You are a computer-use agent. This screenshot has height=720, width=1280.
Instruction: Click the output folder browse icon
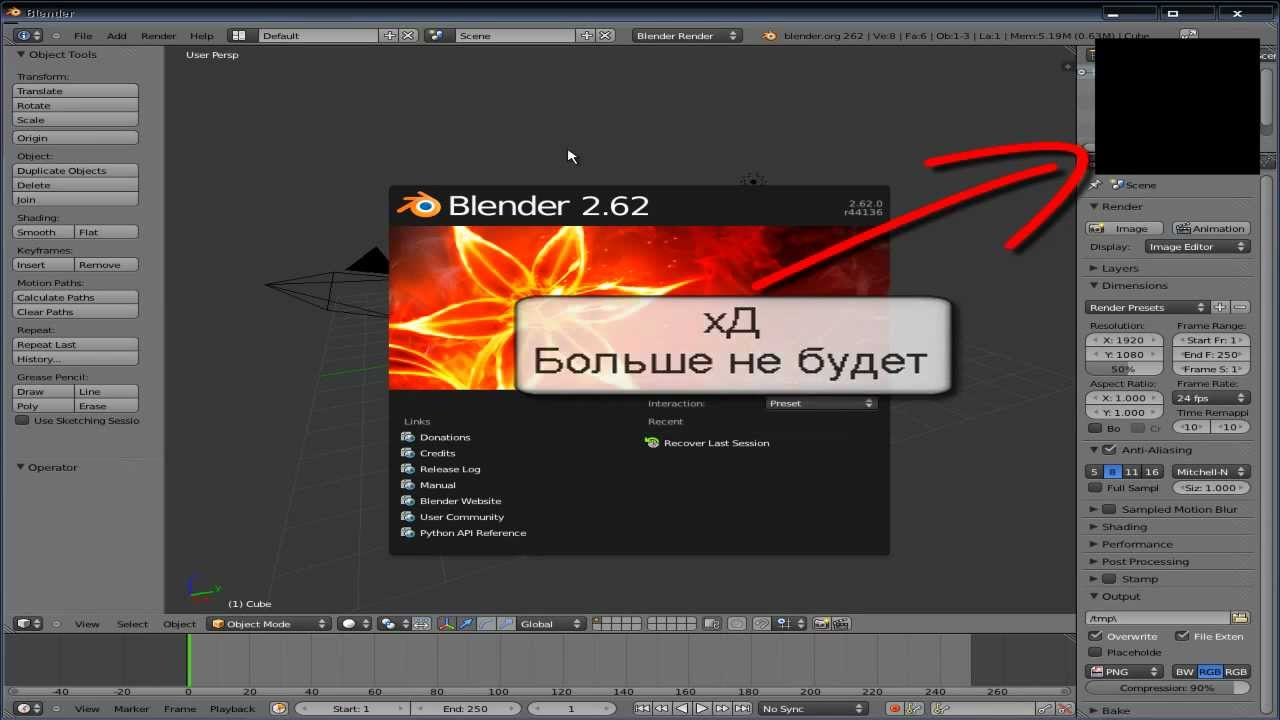pyautogui.click(x=1241, y=618)
